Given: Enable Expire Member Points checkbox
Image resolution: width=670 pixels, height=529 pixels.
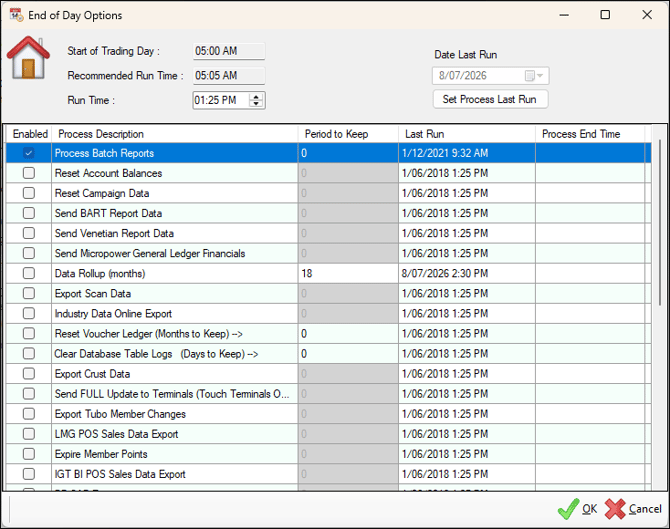Looking at the screenshot, I should [29, 454].
